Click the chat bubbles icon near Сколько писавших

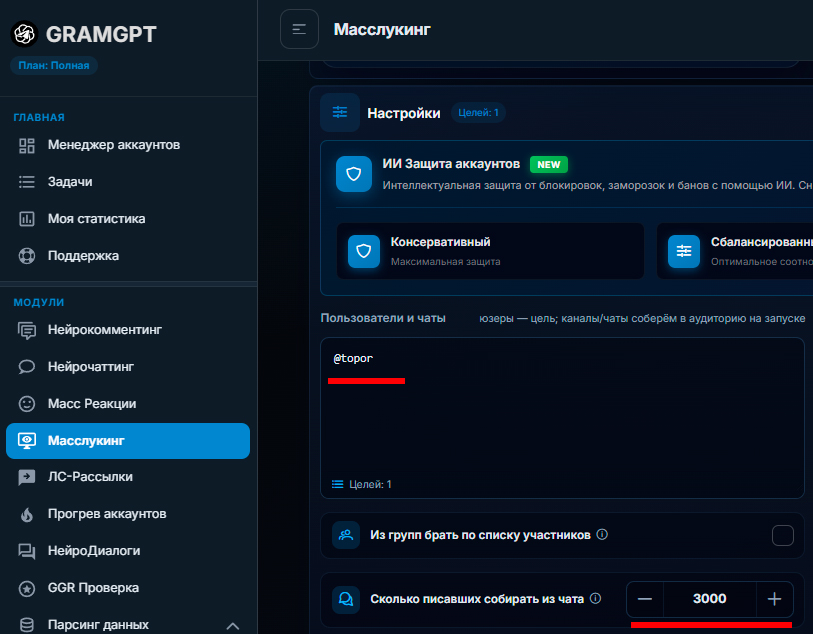coord(346,599)
